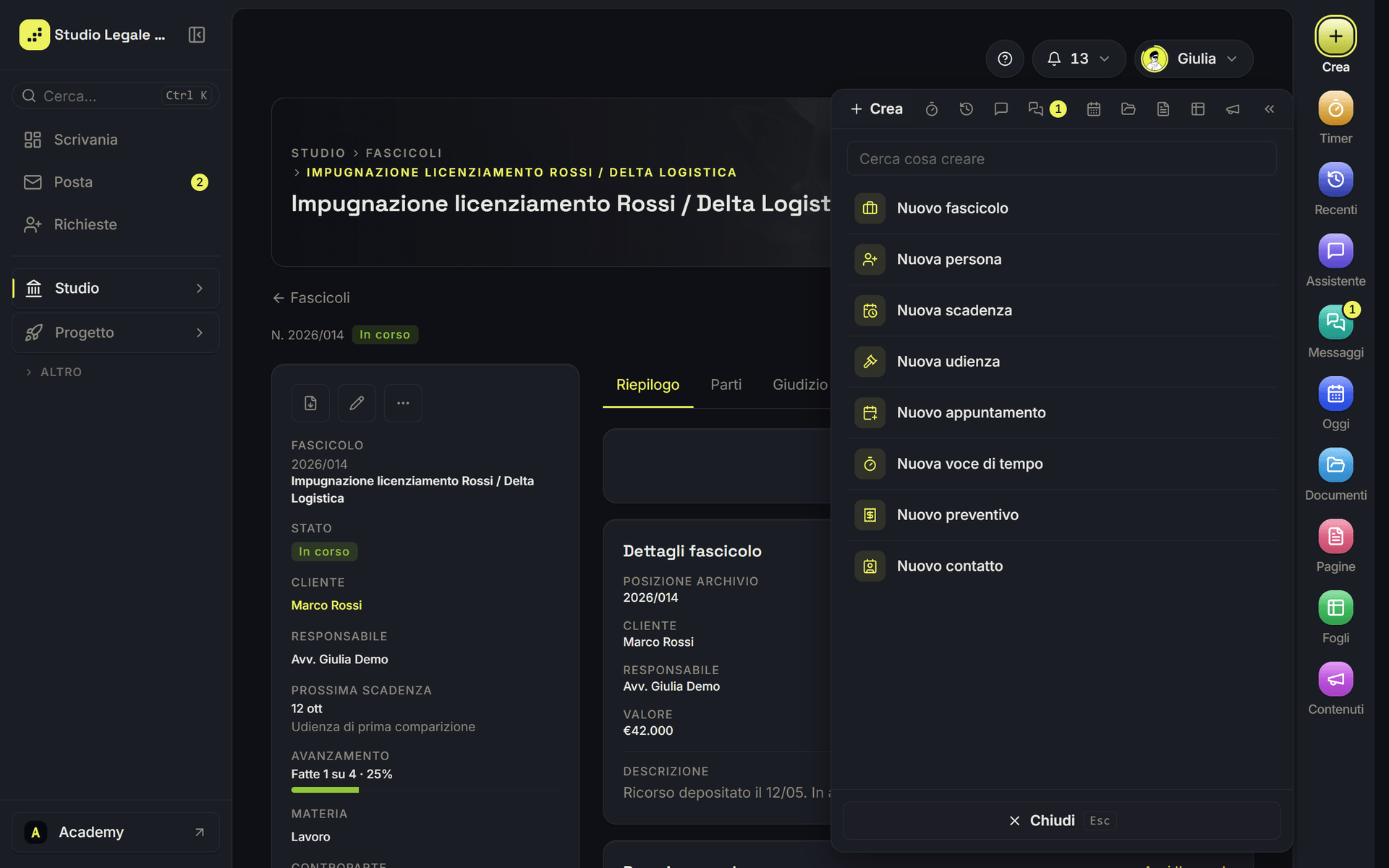The image size is (1389, 868).
Task: Click the calendar icon in panel toolbar
Action: pos(1094,109)
